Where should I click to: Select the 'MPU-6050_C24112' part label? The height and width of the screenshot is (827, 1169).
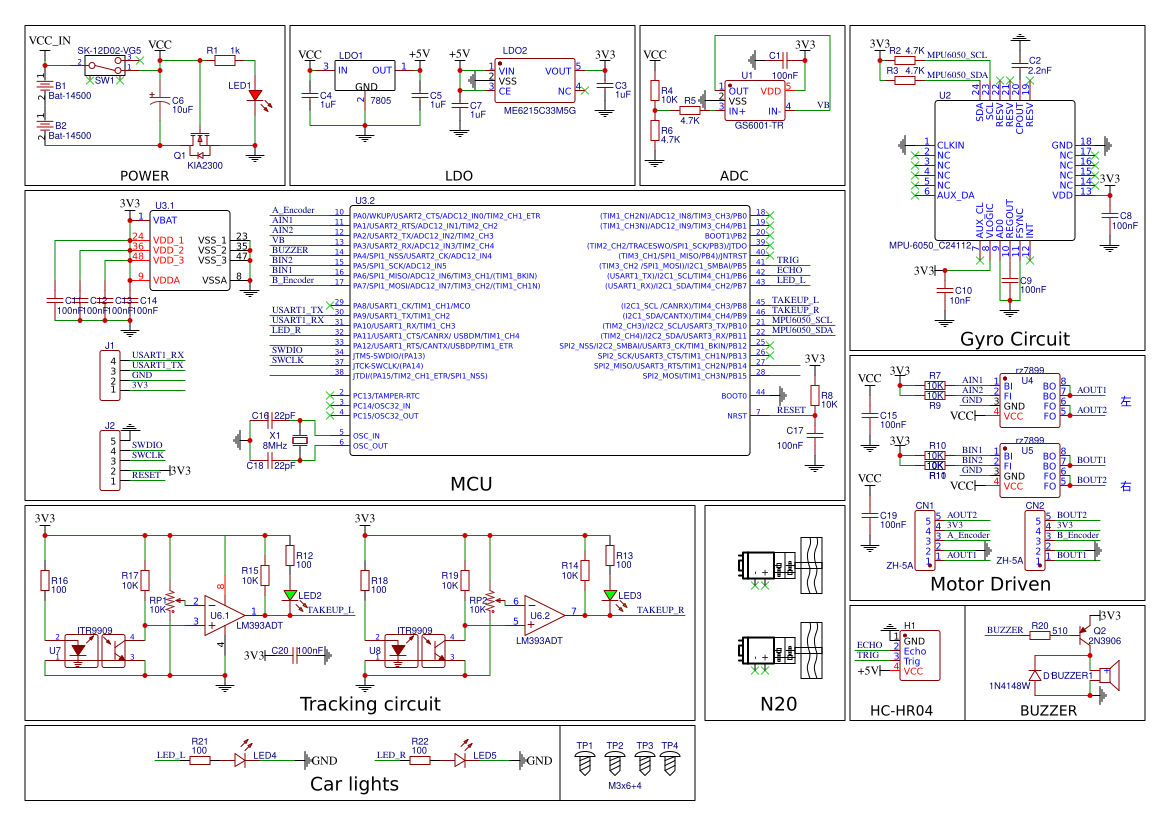click(x=930, y=245)
